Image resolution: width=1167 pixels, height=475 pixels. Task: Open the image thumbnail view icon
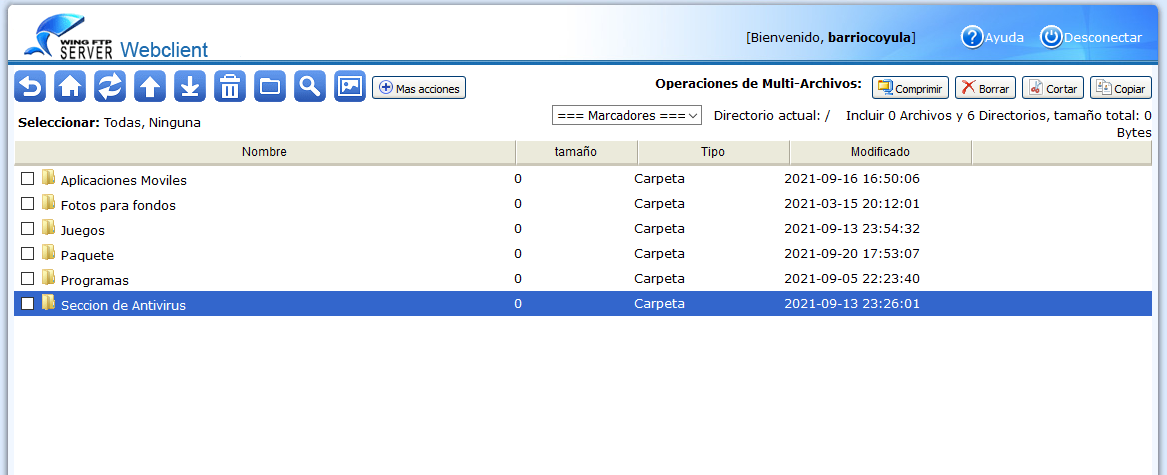click(350, 87)
